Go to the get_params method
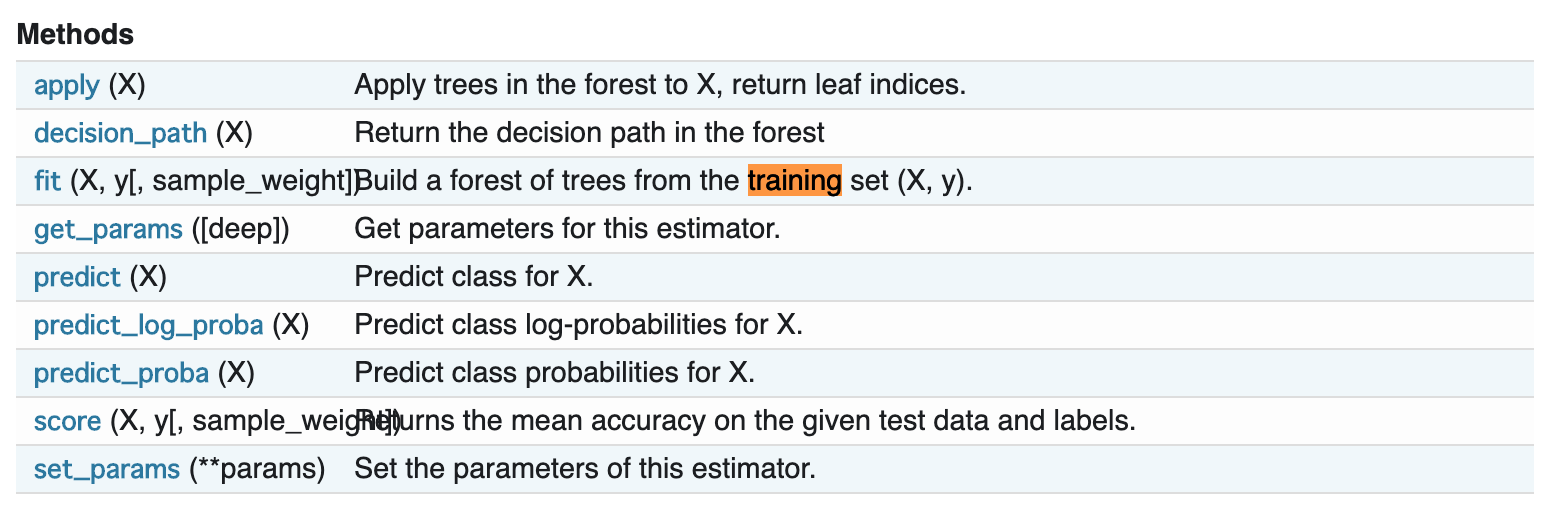Screen dimensions: 1560x512 pyautogui.click(x=109, y=229)
